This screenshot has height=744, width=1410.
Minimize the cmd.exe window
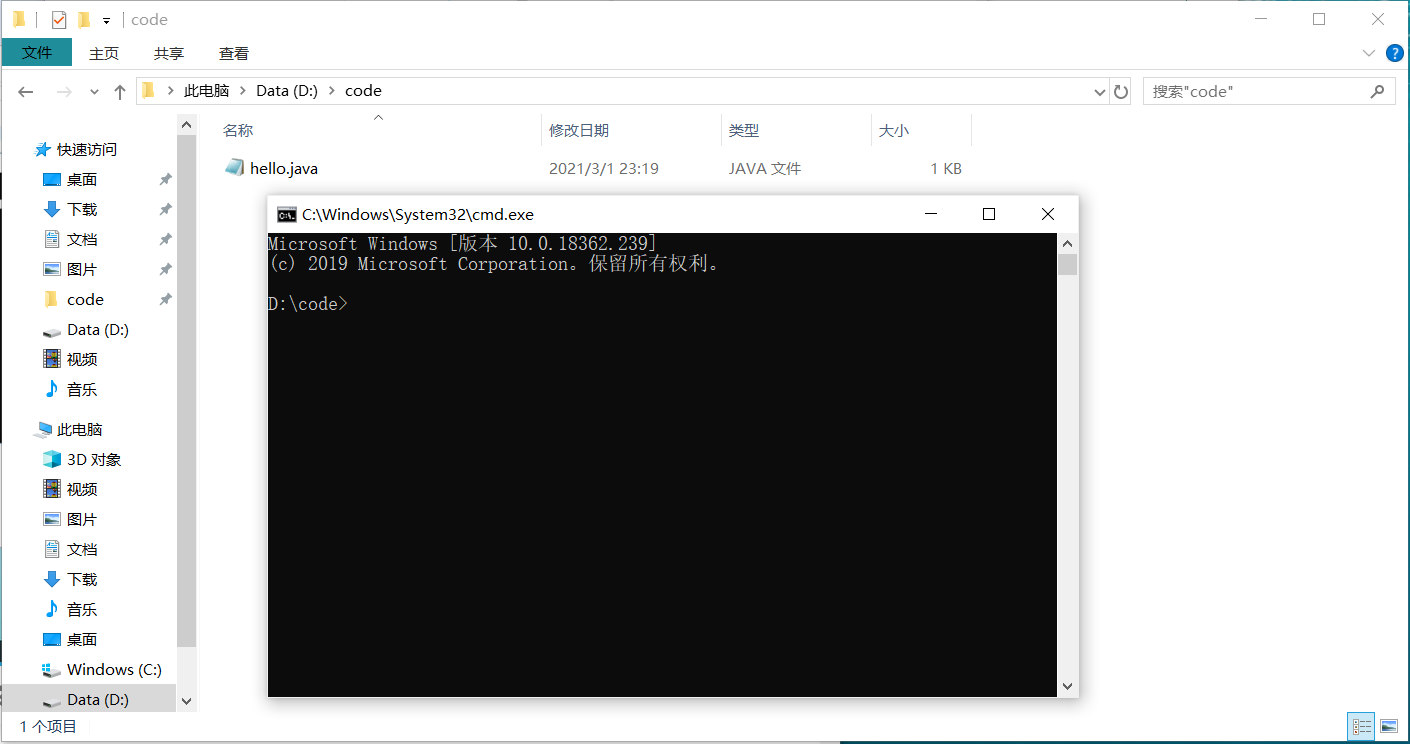(x=930, y=214)
